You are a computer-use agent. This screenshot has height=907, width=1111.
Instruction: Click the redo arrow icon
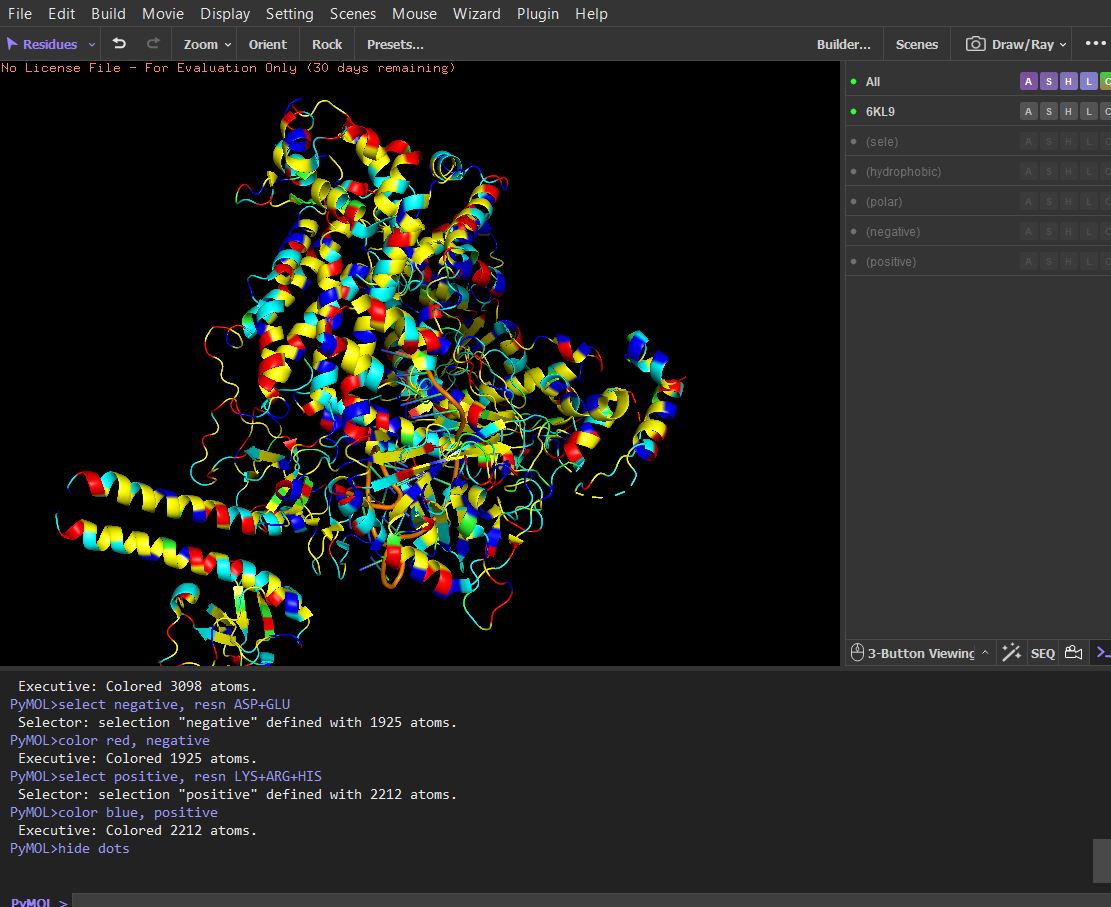153,44
